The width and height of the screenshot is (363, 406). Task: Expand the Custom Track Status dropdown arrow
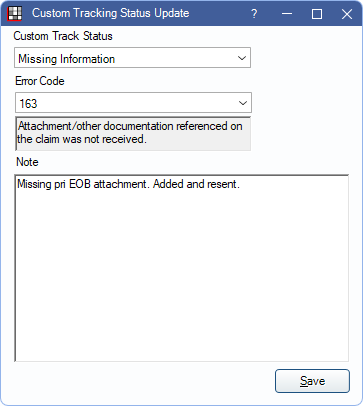[242, 58]
